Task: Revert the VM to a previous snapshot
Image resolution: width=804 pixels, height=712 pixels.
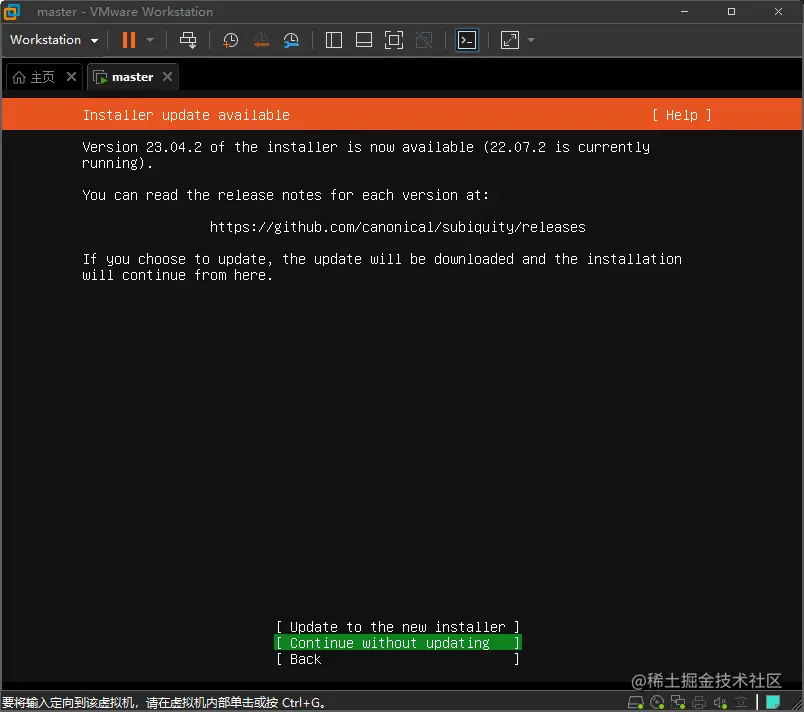Action: pos(261,40)
